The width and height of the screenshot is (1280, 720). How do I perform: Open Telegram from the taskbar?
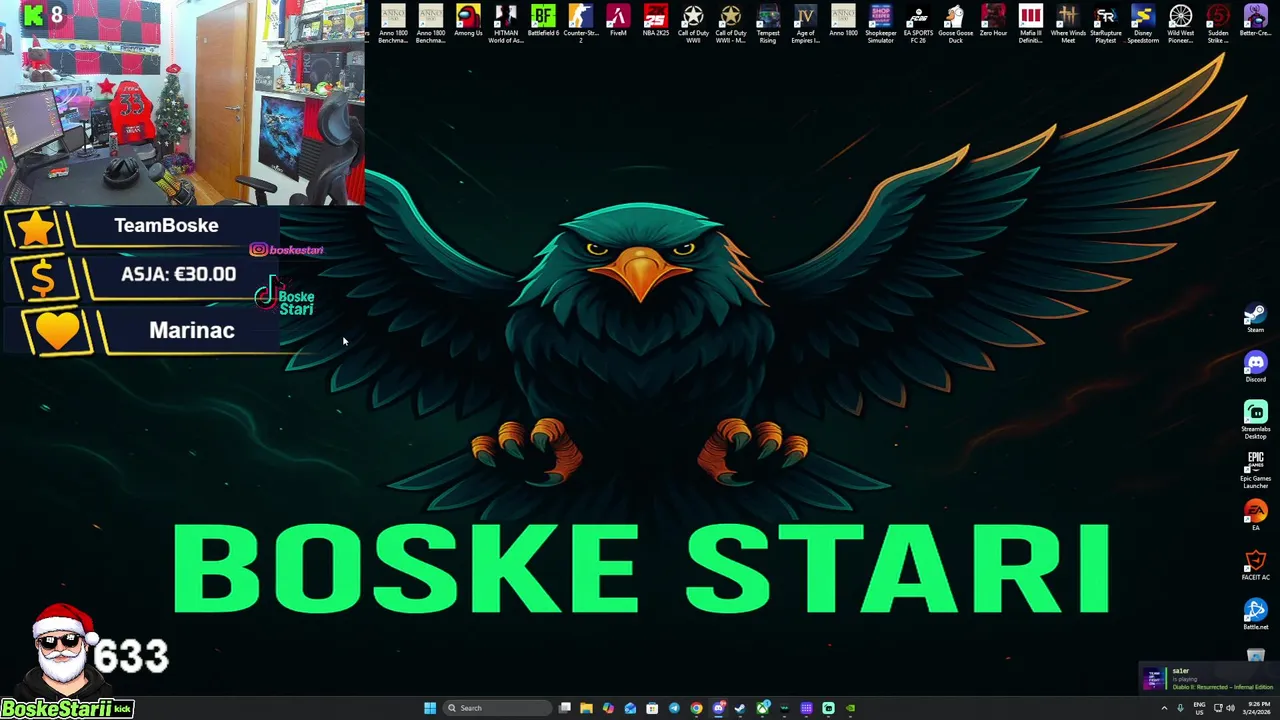point(674,708)
